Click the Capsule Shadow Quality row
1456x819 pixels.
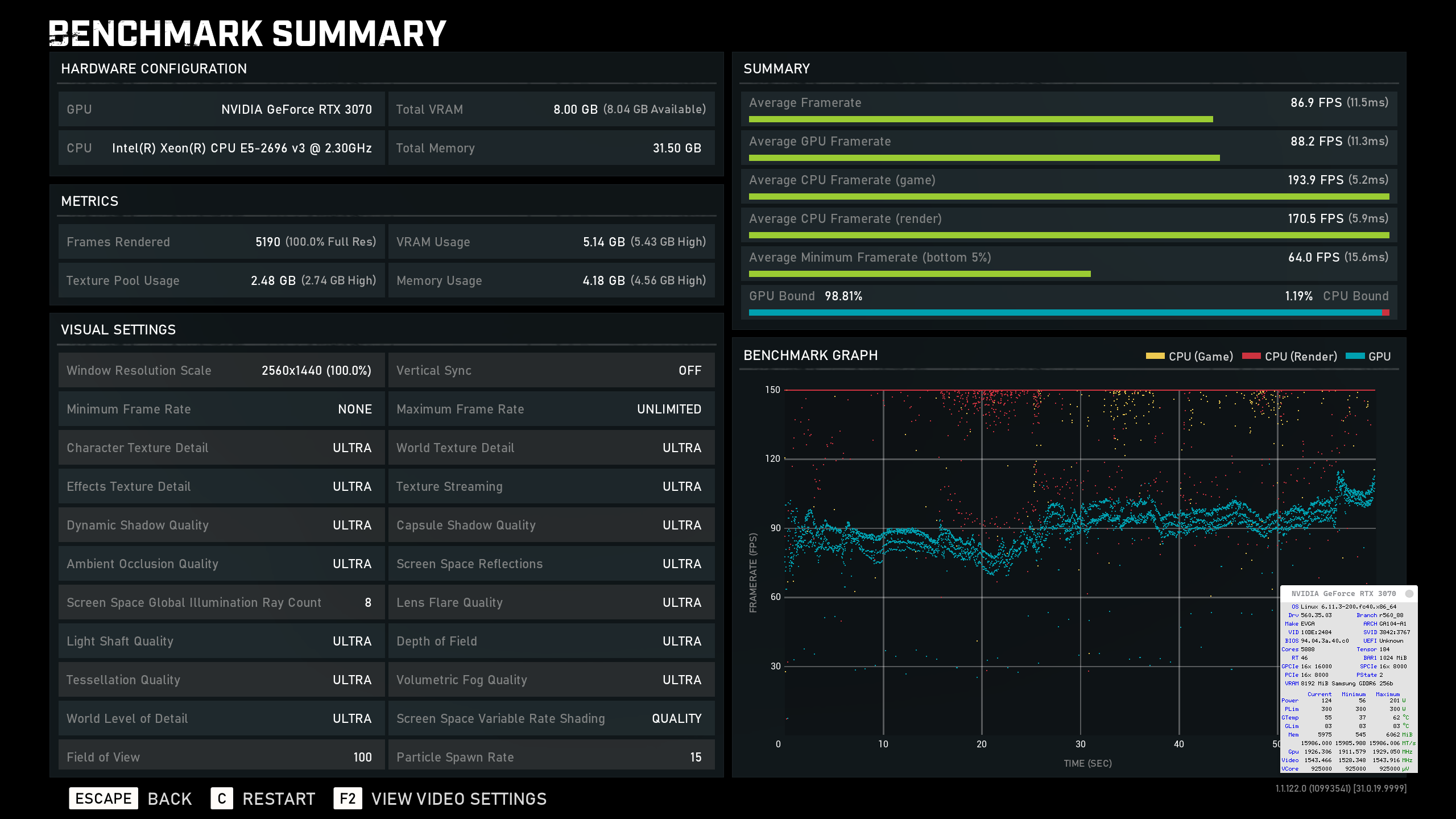coord(551,525)
